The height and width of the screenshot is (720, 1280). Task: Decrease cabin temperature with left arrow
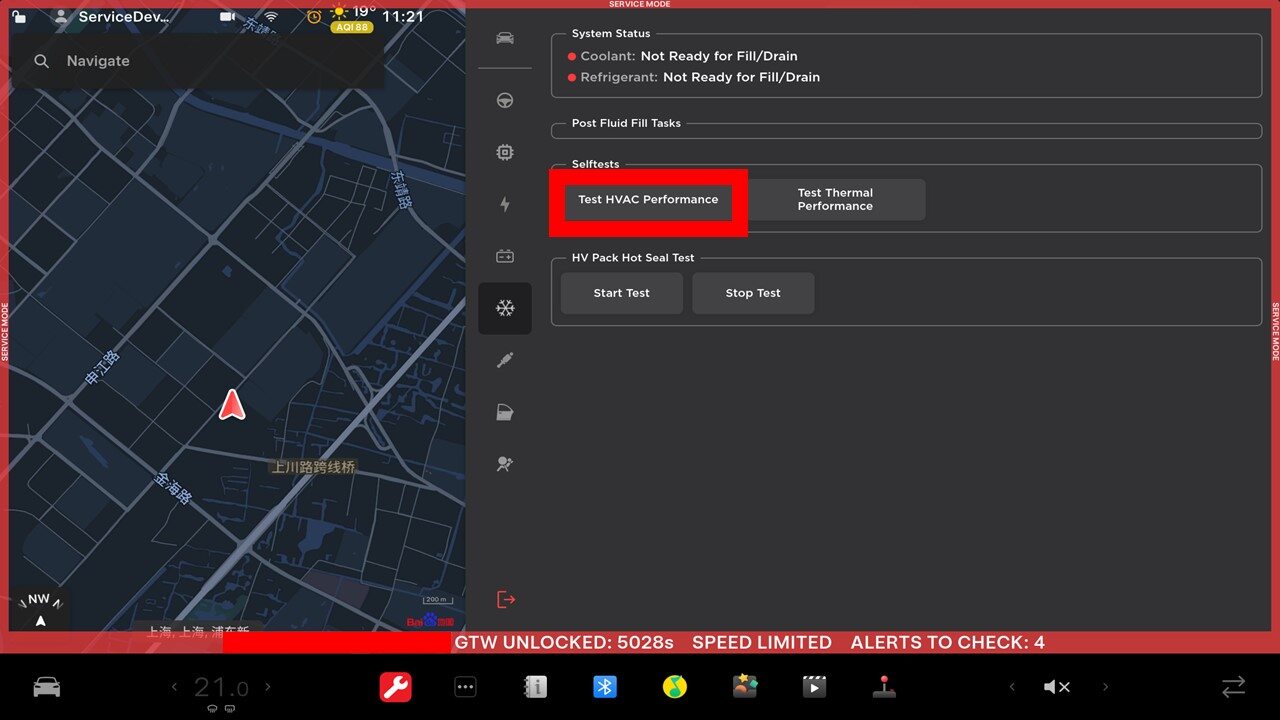click(x=175, y=687)
